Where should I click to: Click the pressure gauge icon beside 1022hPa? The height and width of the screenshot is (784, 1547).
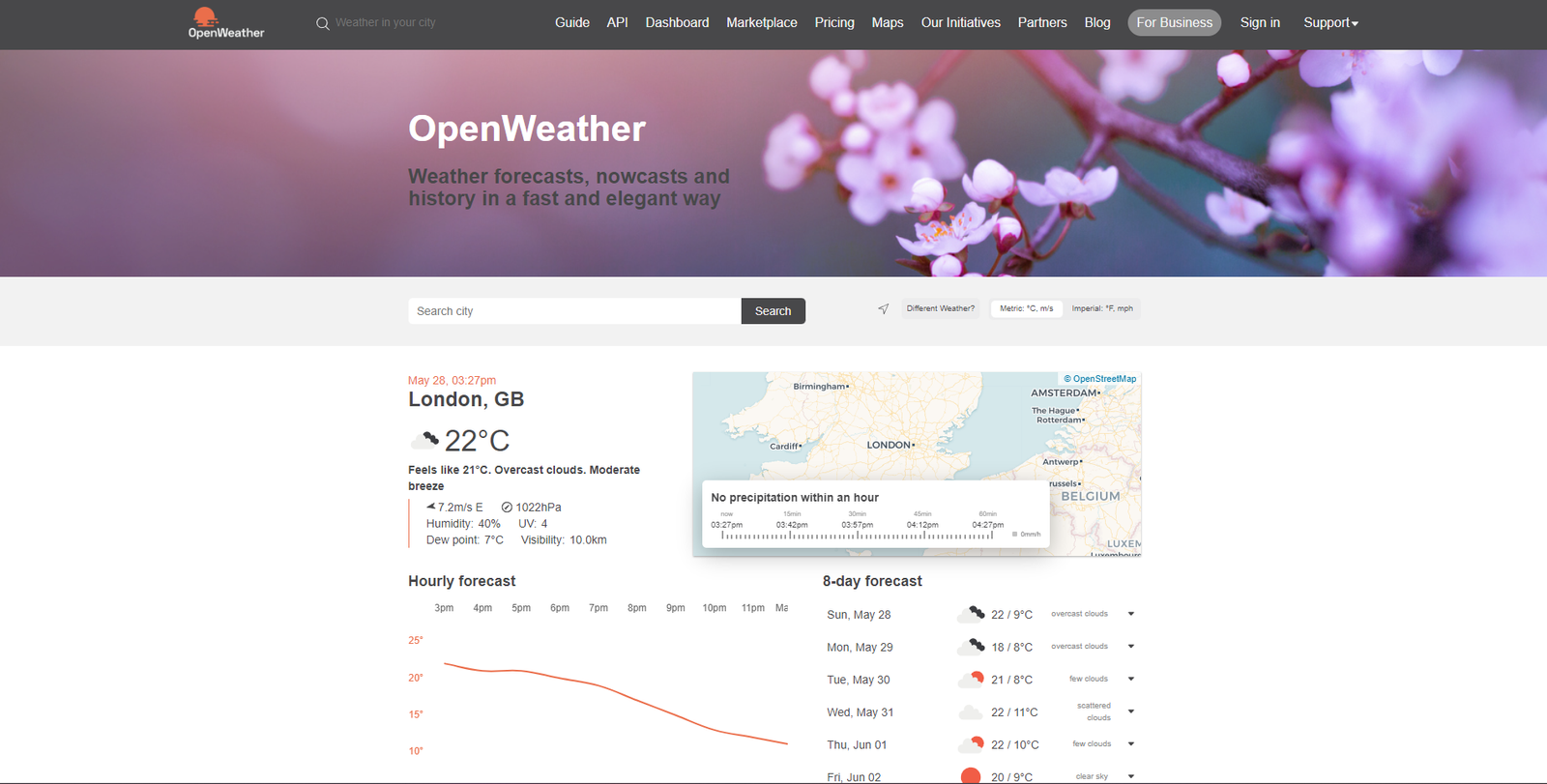pyautogui.click(x=507, y=508)
